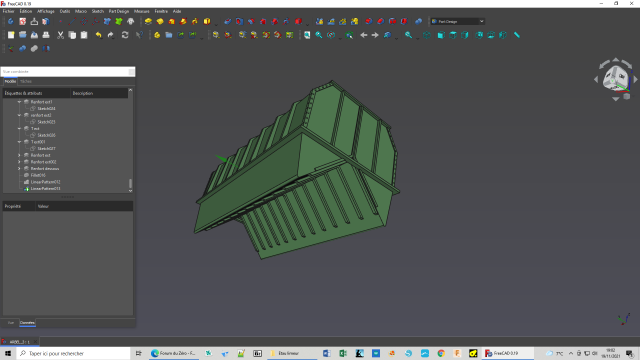The height and width of the screenshot is (360, 640).
Task: Open the Part Design workbench dropdown
Action: [x=458, y=21]
